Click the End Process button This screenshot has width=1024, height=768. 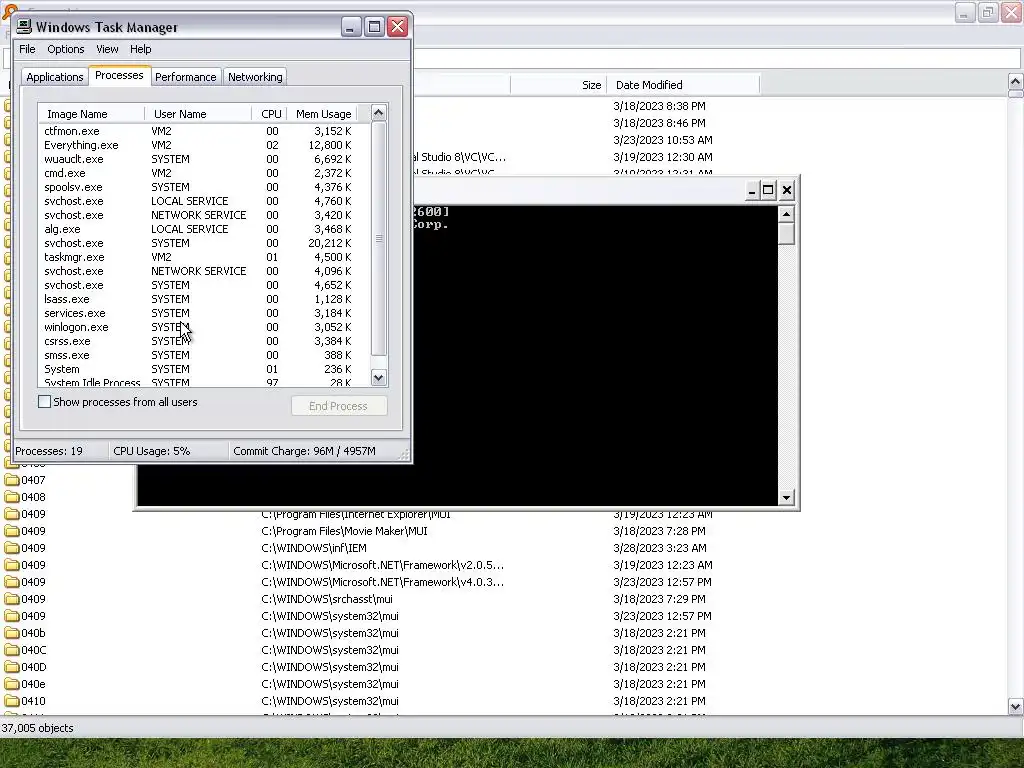point(339,406)
